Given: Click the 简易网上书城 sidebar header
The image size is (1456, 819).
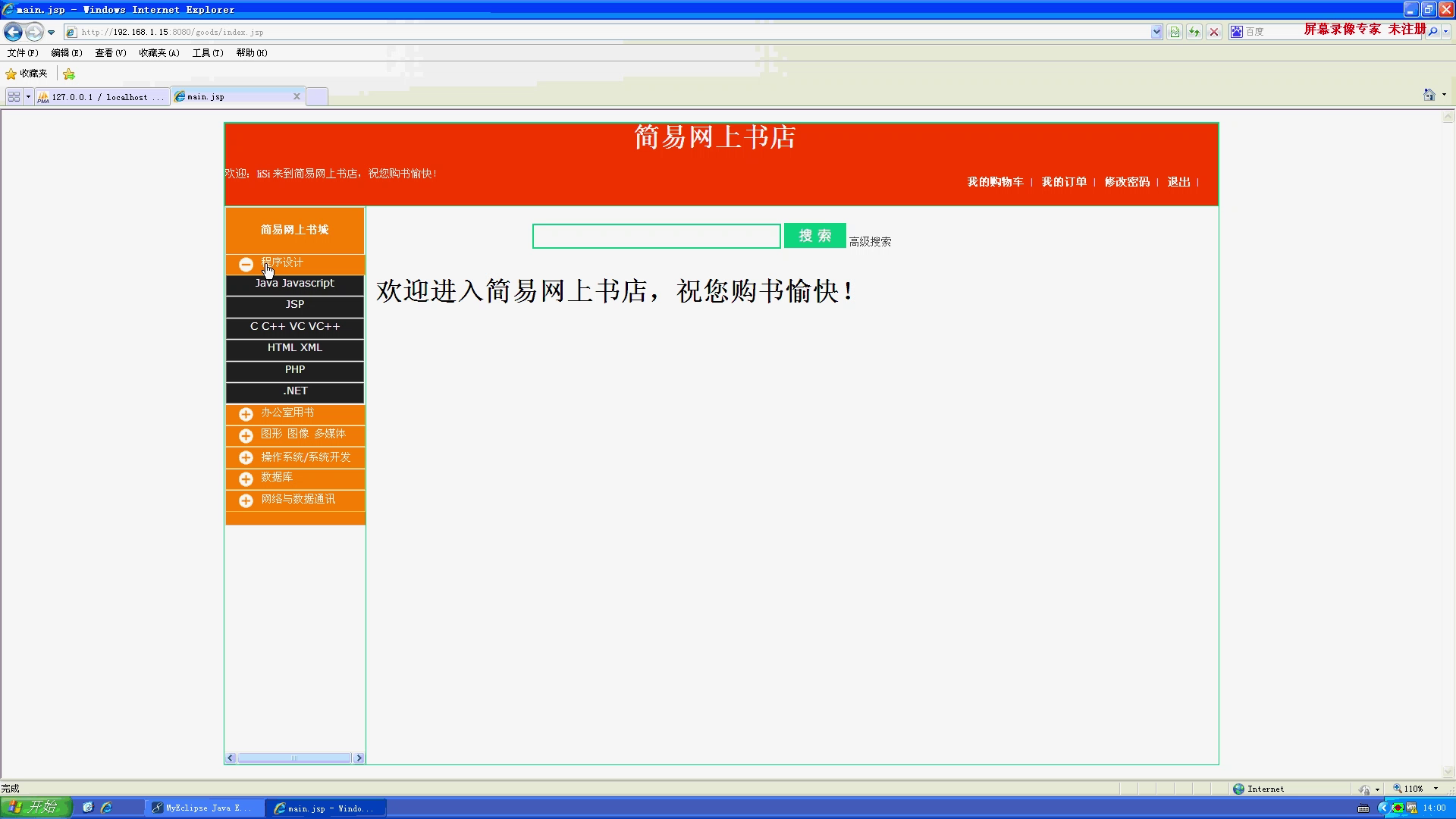Looking at the screenshot, I should click(x=295, y=230).
